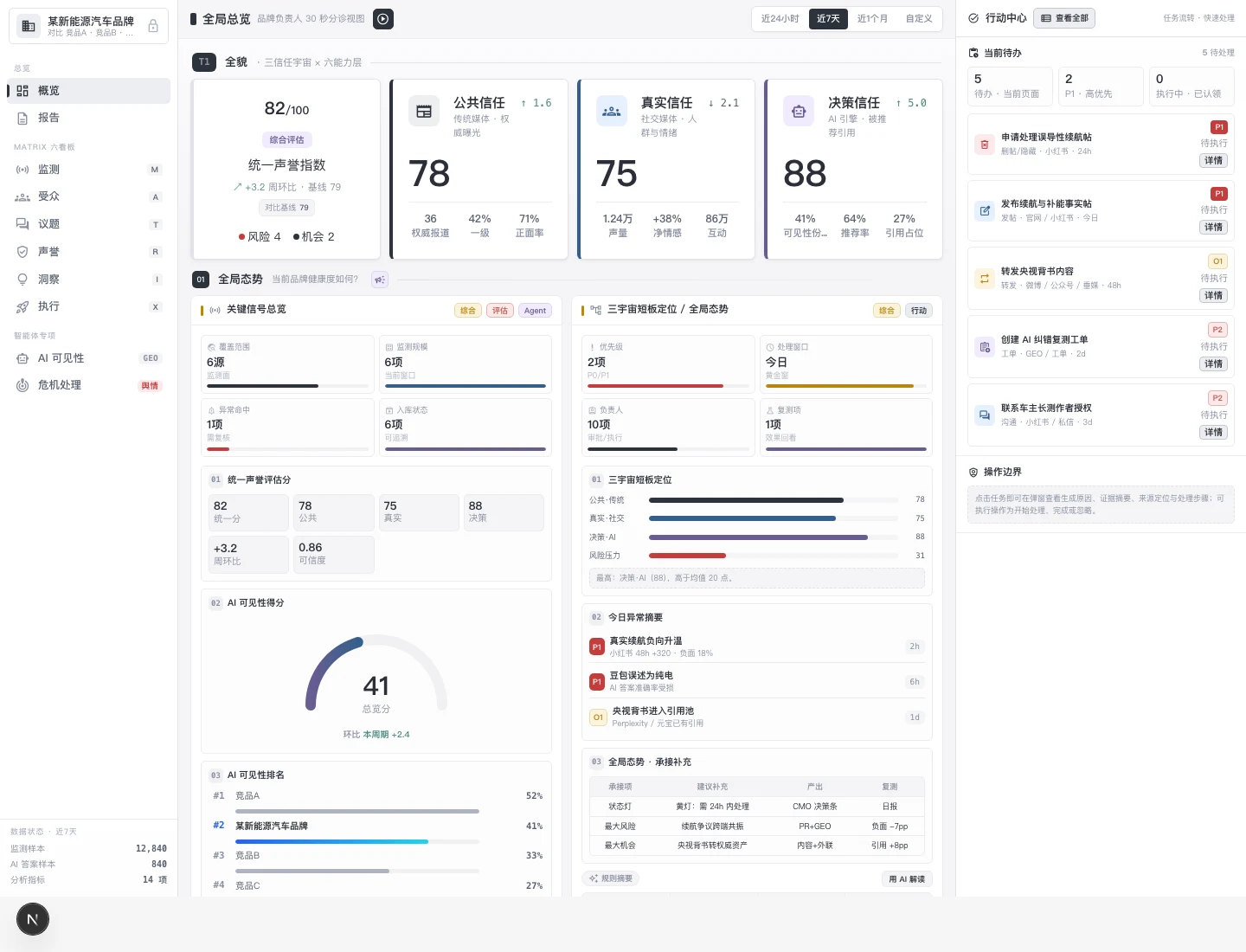The image size is (1246, 952).
Task: Open the 危机处理 crisis page
Action: coord(88,385)
